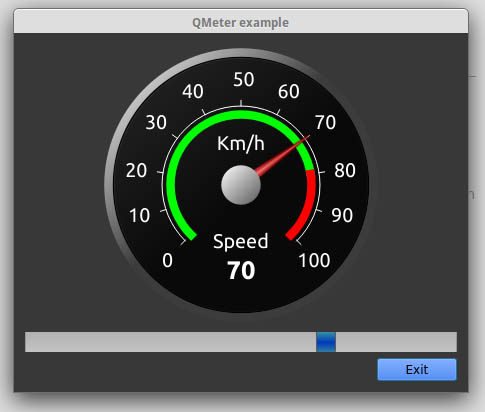Viewport: 485px width, 412px height.
Task: Click the red needle pointer
Action: click(x=283, y=155)
